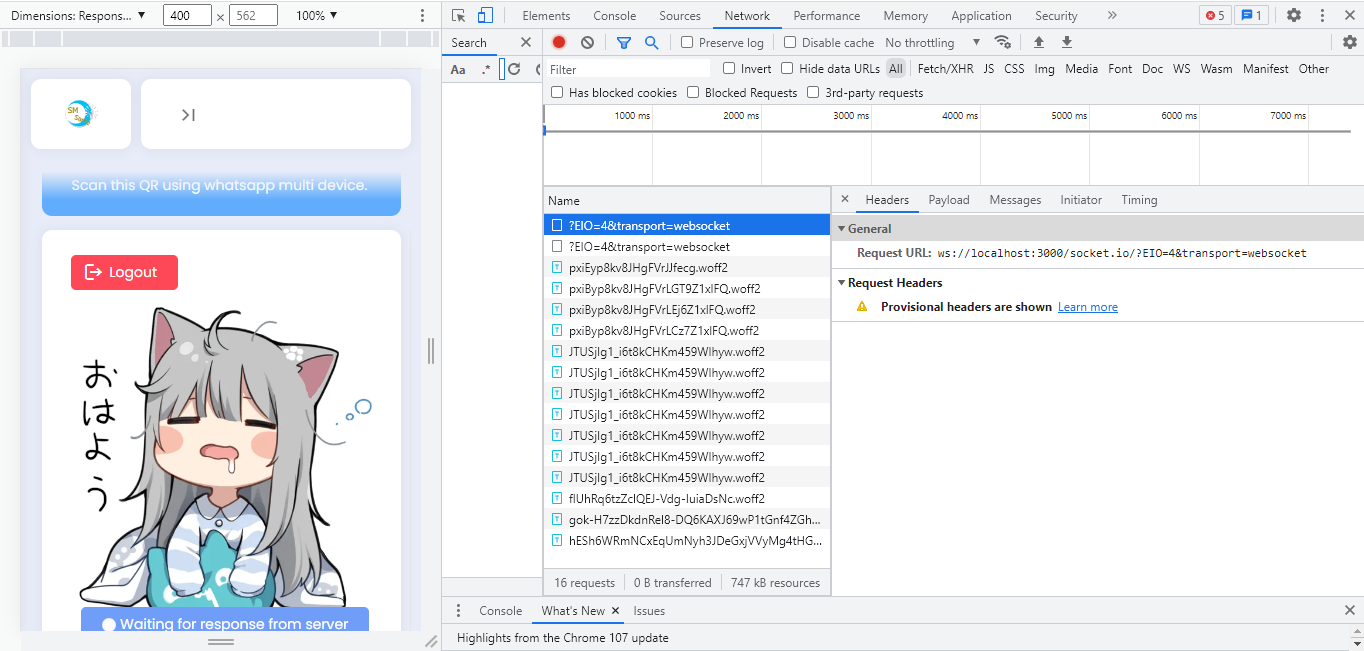Open network conditions wifi icon
The height and width of the screenshot is (651, 1364).
[x=1002, y=43]
